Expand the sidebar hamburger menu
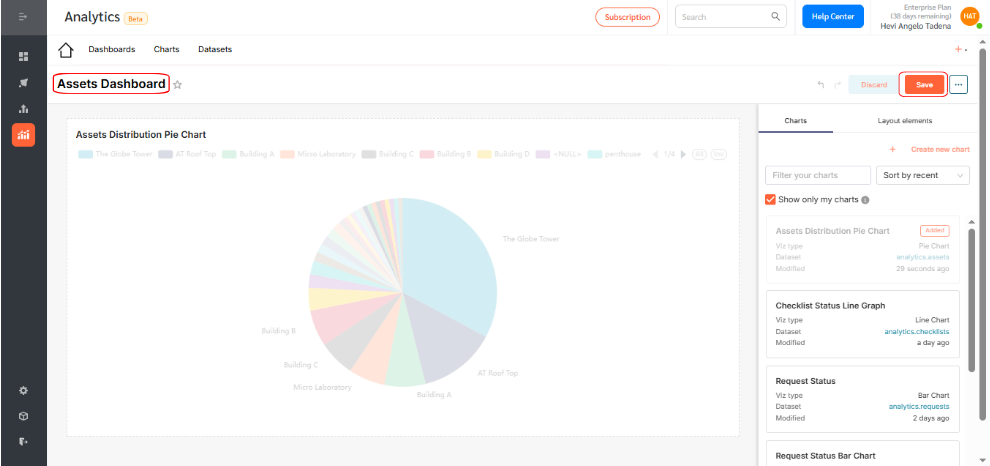 tap(23, 16)
